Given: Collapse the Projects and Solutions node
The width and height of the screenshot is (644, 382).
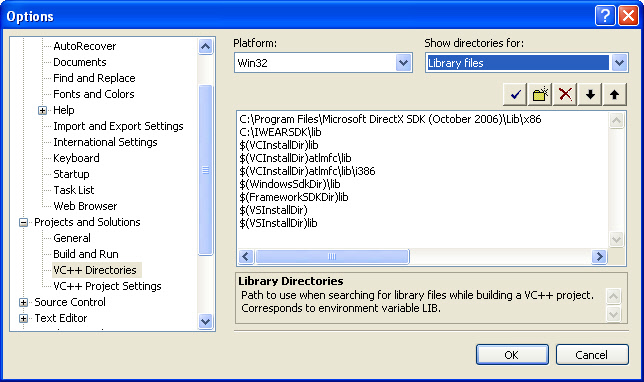Looking at the screenshot, I should tap(23, 222).
